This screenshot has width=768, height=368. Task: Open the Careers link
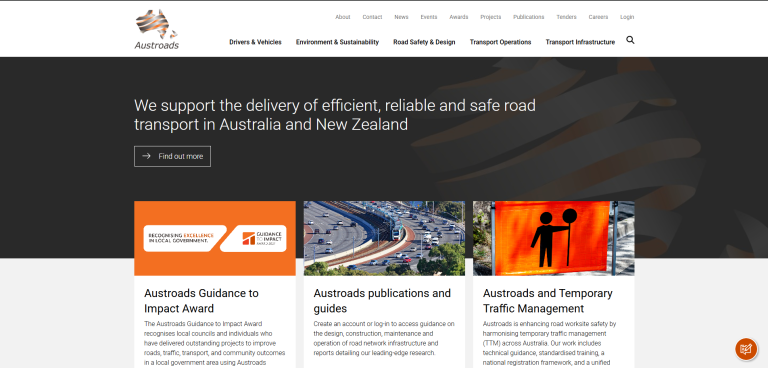[598, 17]
